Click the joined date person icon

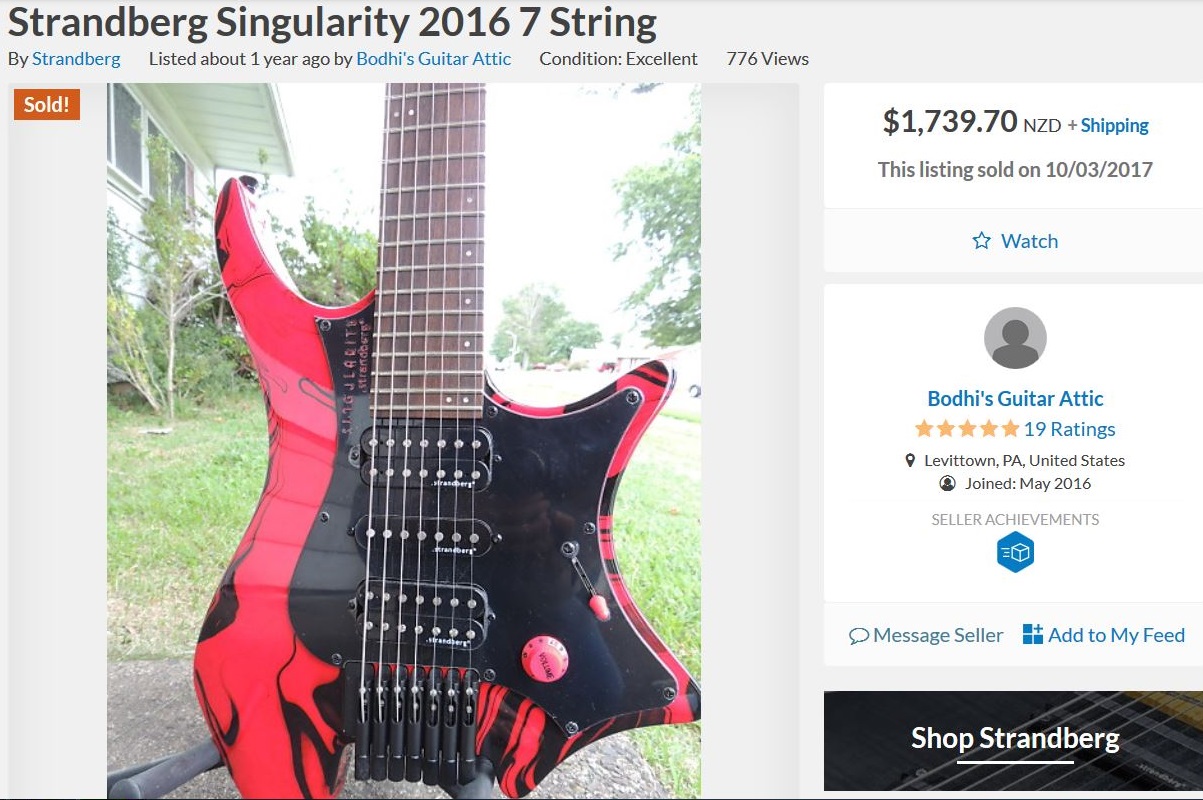[947, 484]
